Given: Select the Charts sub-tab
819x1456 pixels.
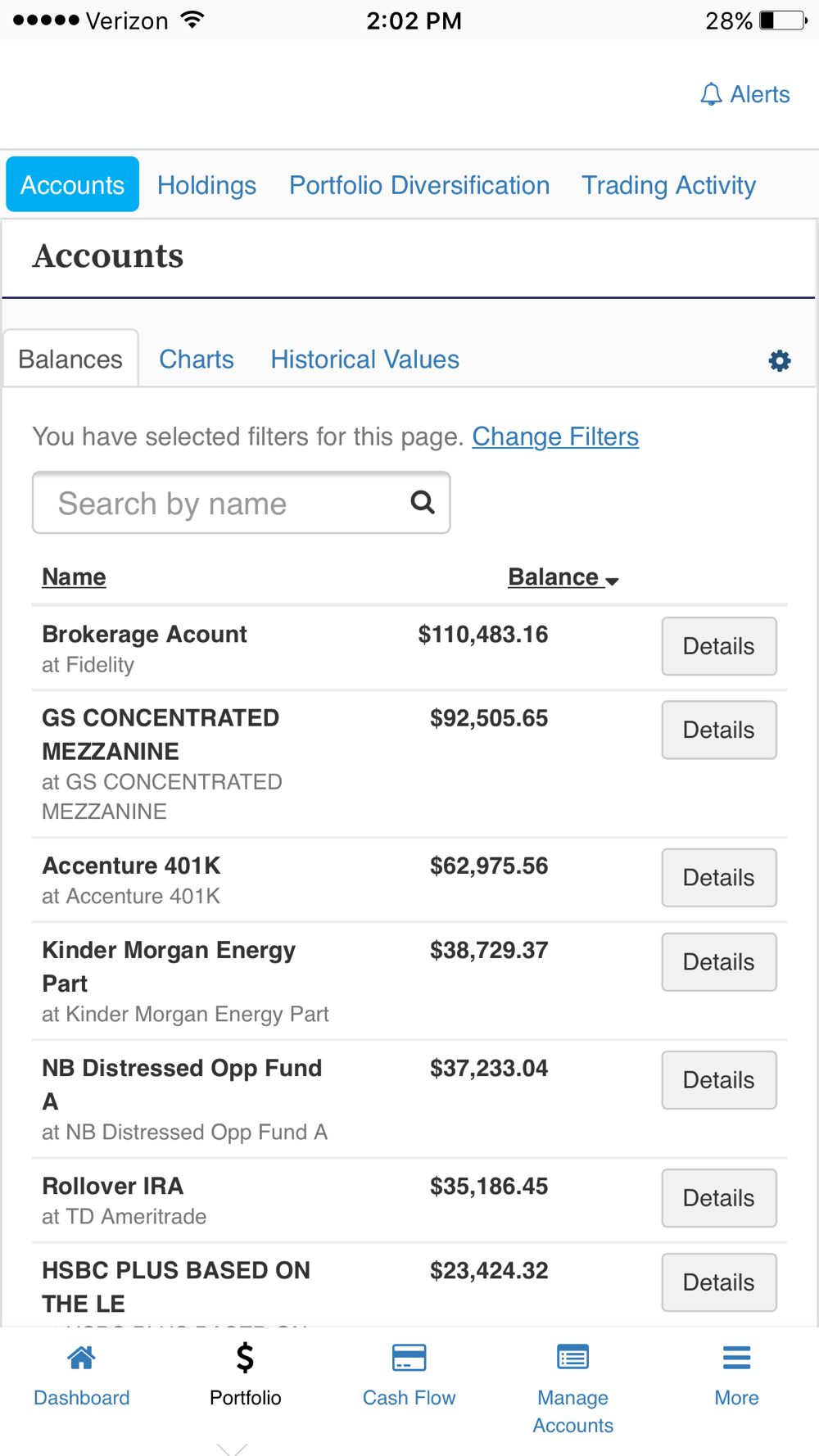Looking at the screenshot, I should coord(197,359).
